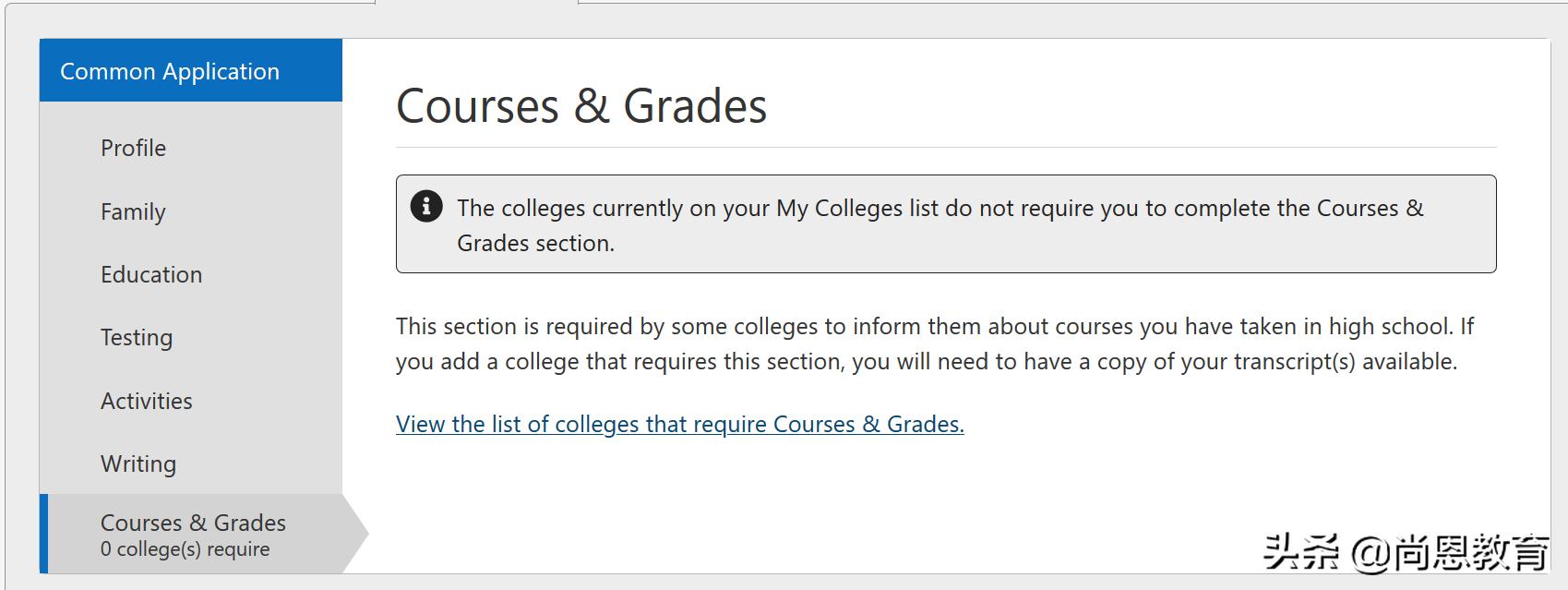Click the paragraph about transcript requirements
This screenshot has width=1568, height=590.
[934, 343]
